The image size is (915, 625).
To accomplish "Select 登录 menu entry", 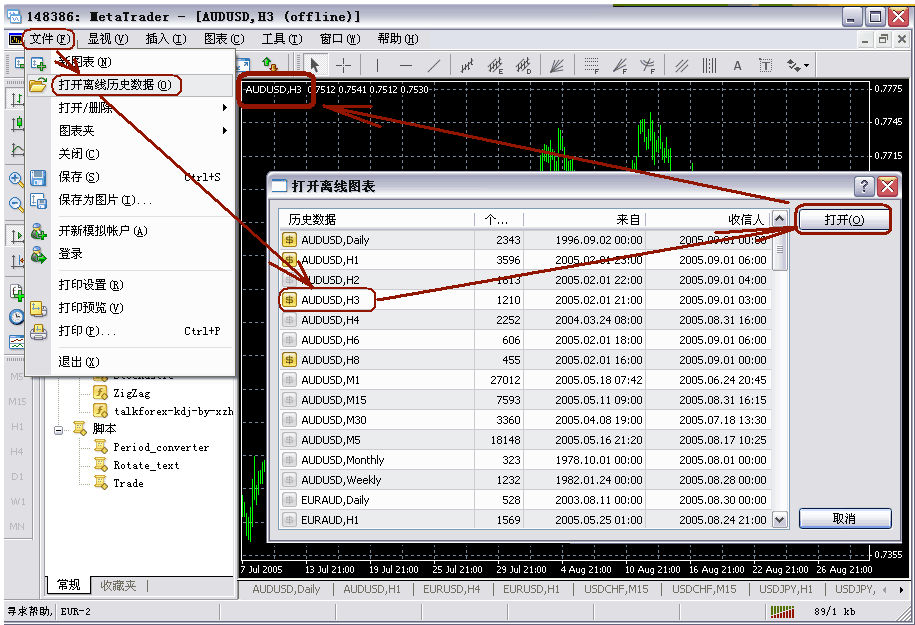I will coord(131,254).
